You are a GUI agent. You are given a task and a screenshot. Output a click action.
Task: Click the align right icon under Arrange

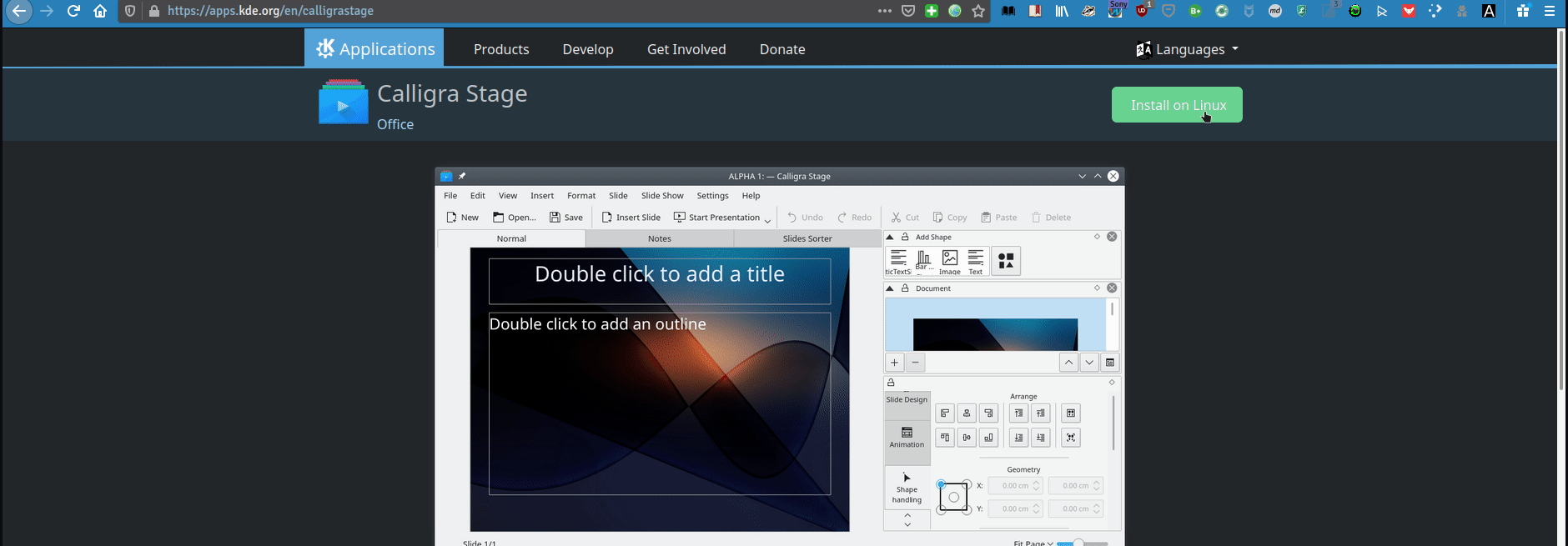[x=988, y=413]
